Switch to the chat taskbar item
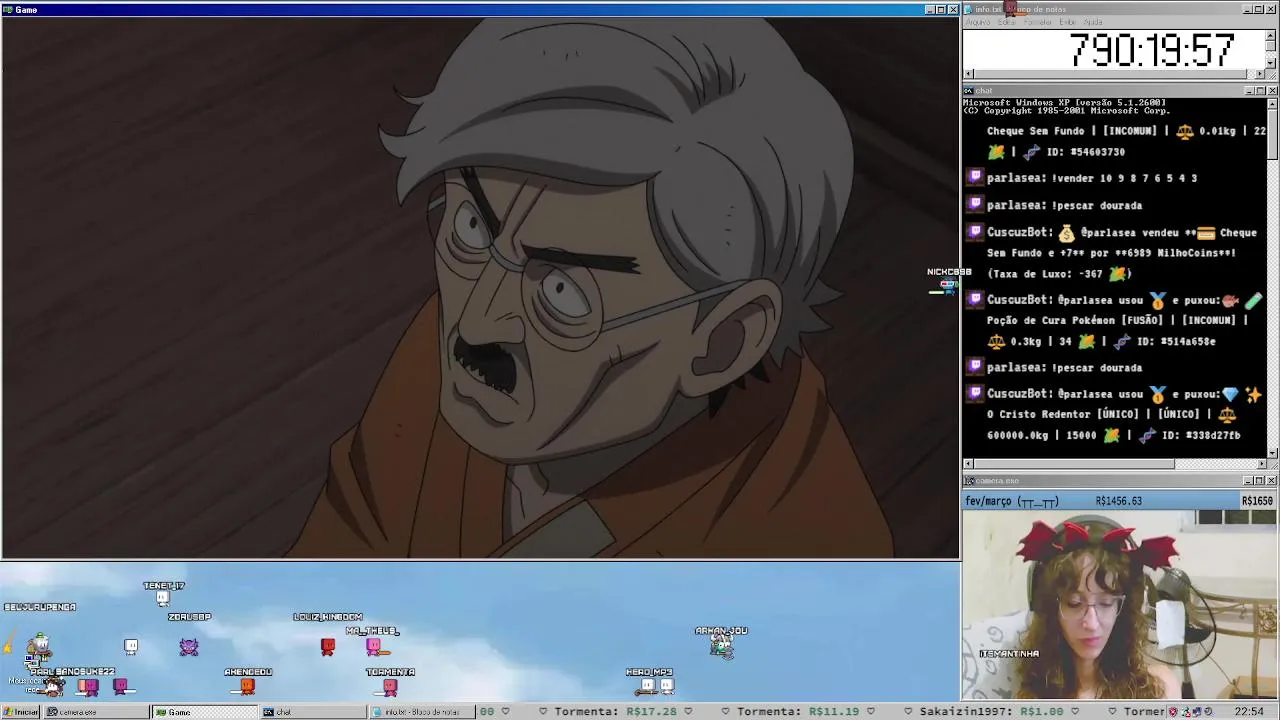 (313, 712)
